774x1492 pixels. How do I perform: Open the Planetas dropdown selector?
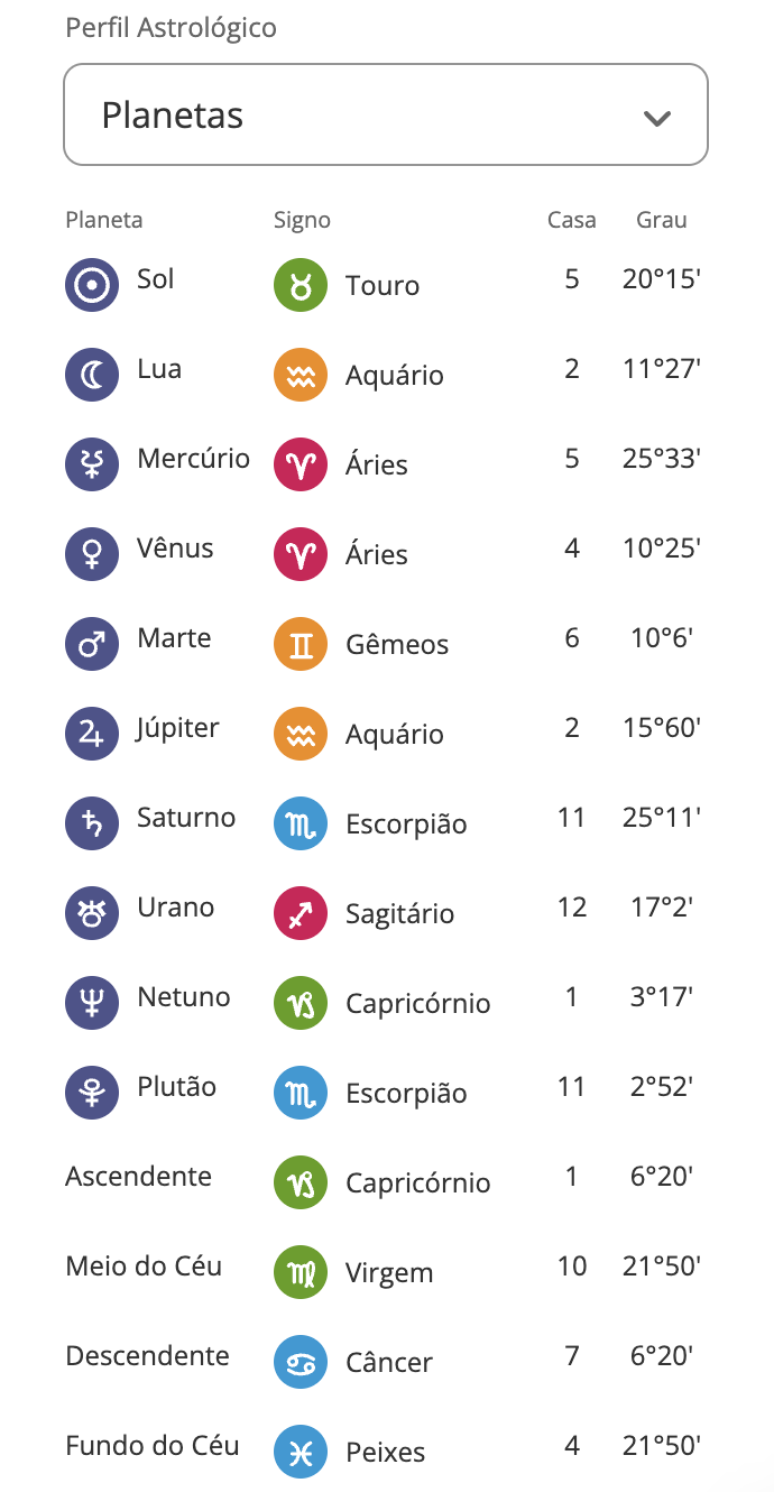coord(385,115)
